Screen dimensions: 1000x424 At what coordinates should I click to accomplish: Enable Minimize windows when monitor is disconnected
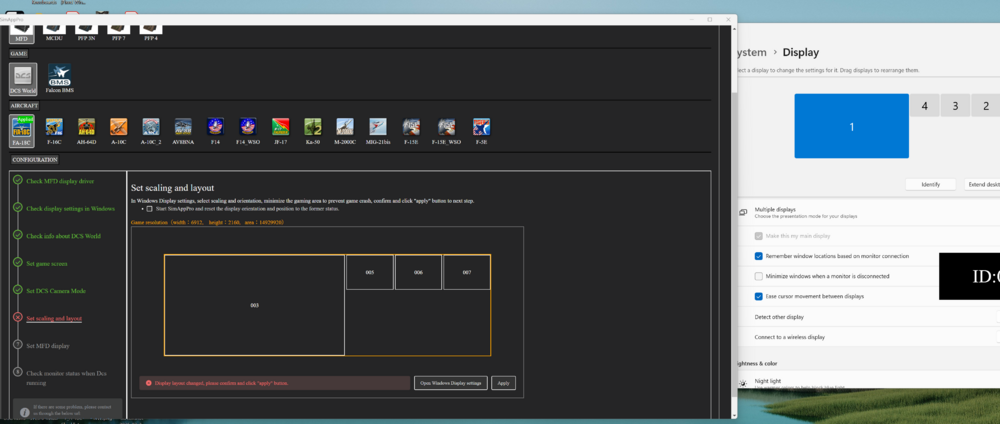point(758,276)
